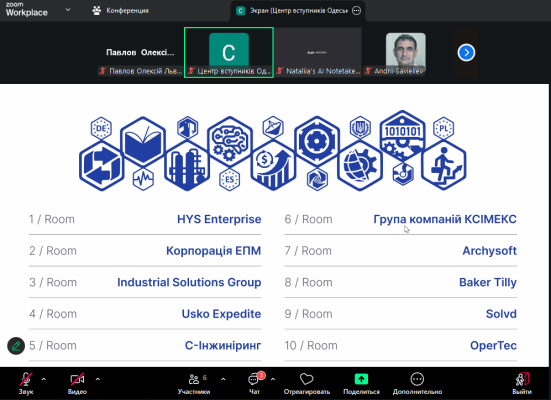Unmute the microphone with Звук button
The width and height of the screenshot is (551, 400).
tap(26, 383)
